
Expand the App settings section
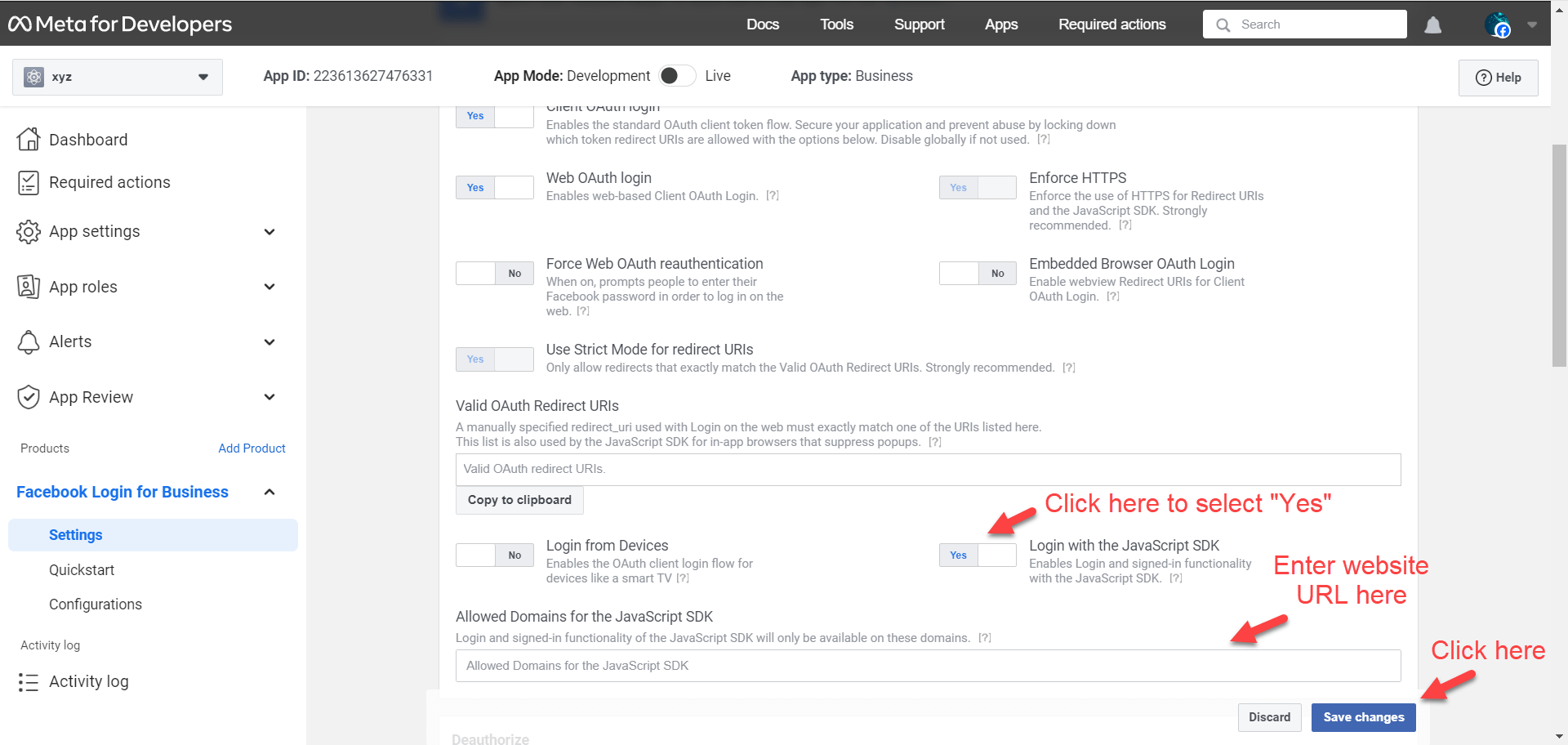click(x=269, y=232)
